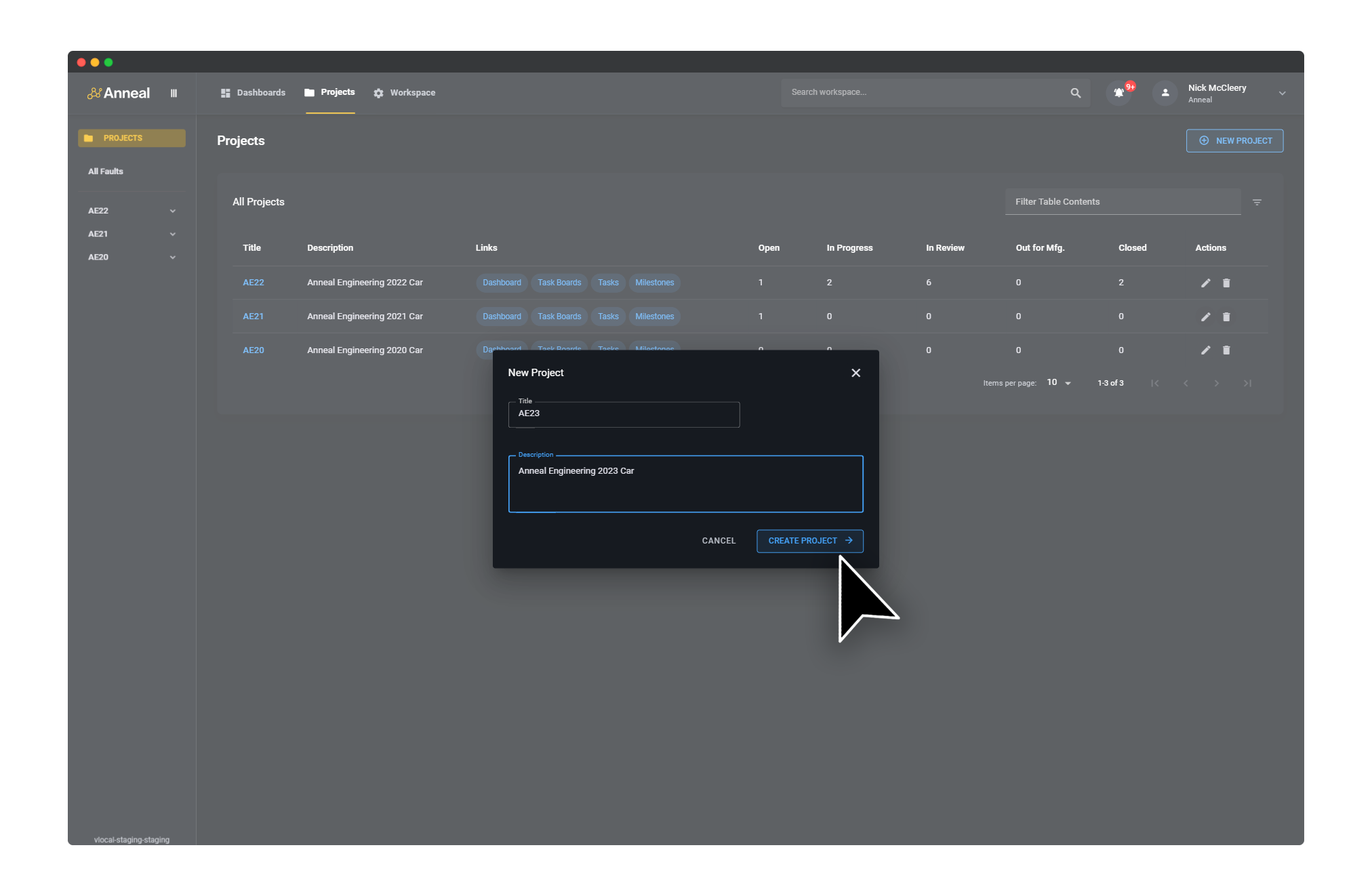Screen dimensions: 1372x896
Task: Switch to the Dashboards tab
Action: [x=260, y=92]
